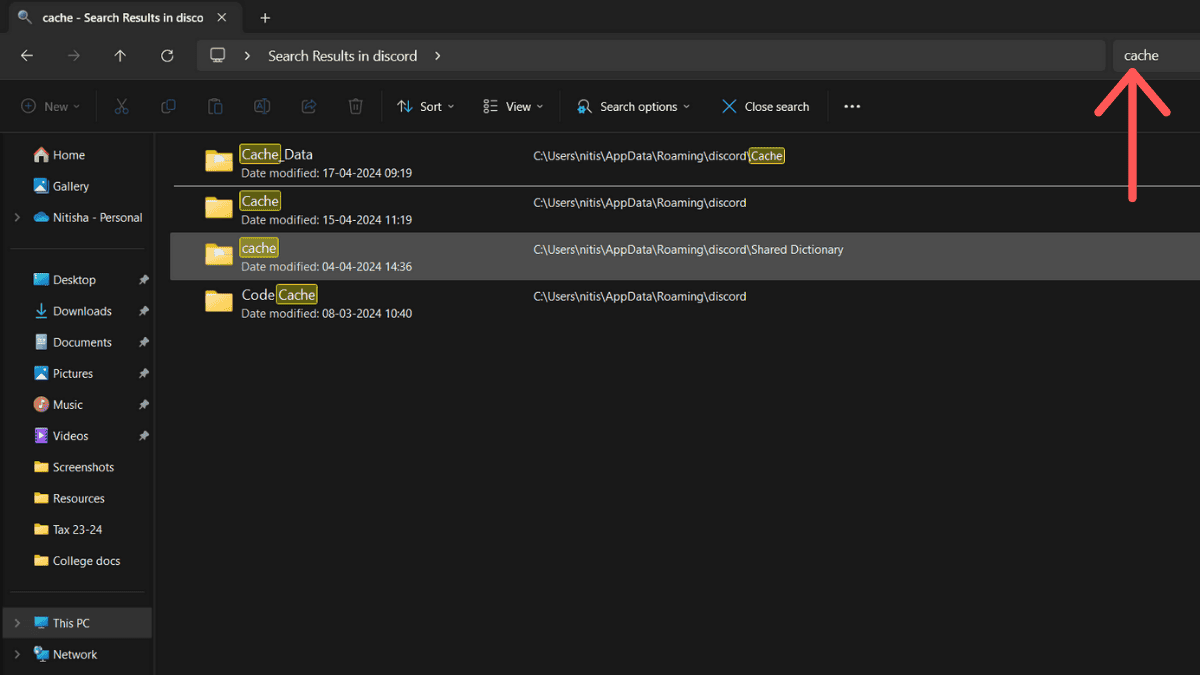
Task: Go back to previous folder
Action: pos(27,56)
